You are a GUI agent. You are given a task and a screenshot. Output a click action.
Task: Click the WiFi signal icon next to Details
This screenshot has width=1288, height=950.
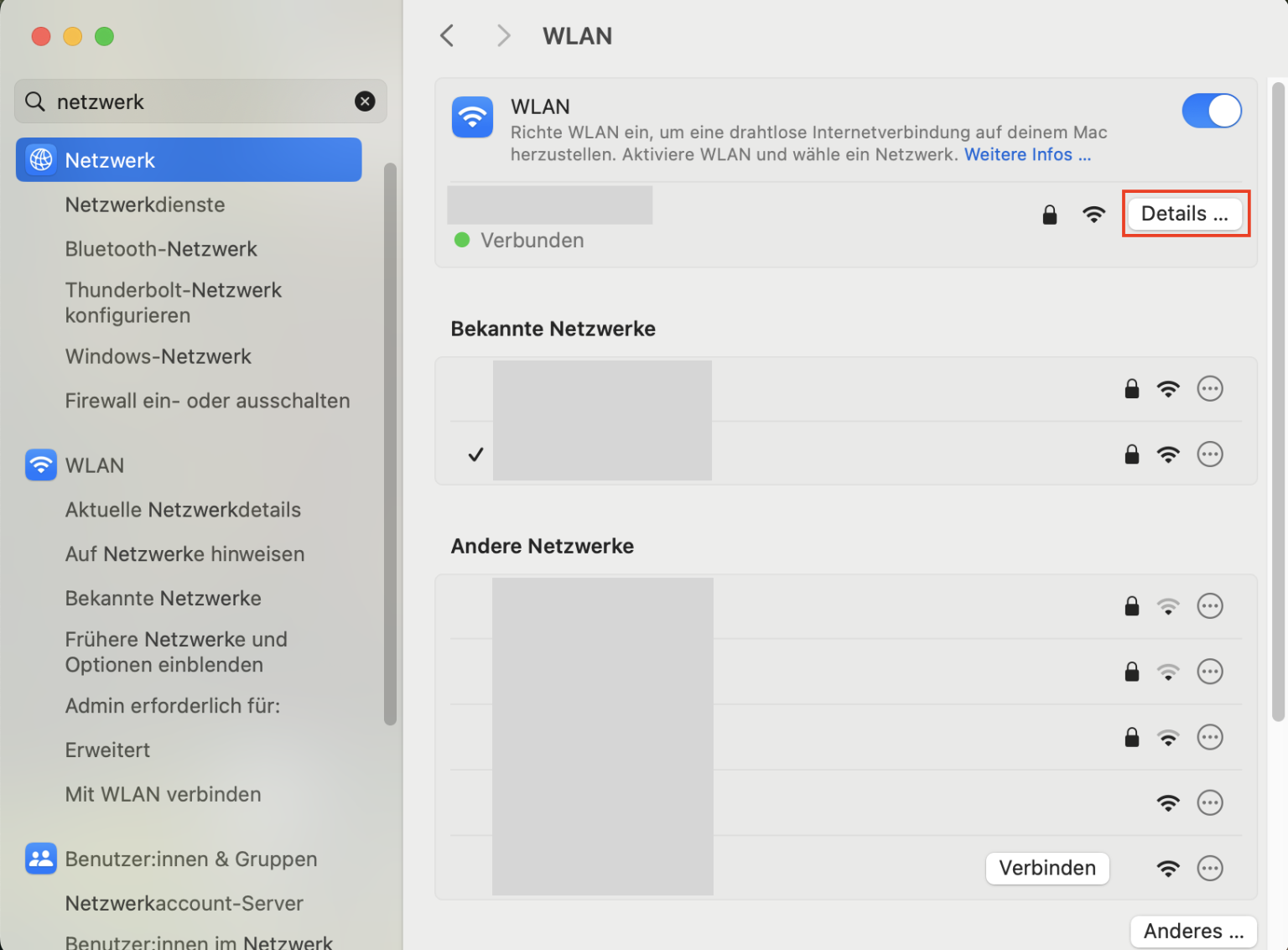[x=1093, y=215]
